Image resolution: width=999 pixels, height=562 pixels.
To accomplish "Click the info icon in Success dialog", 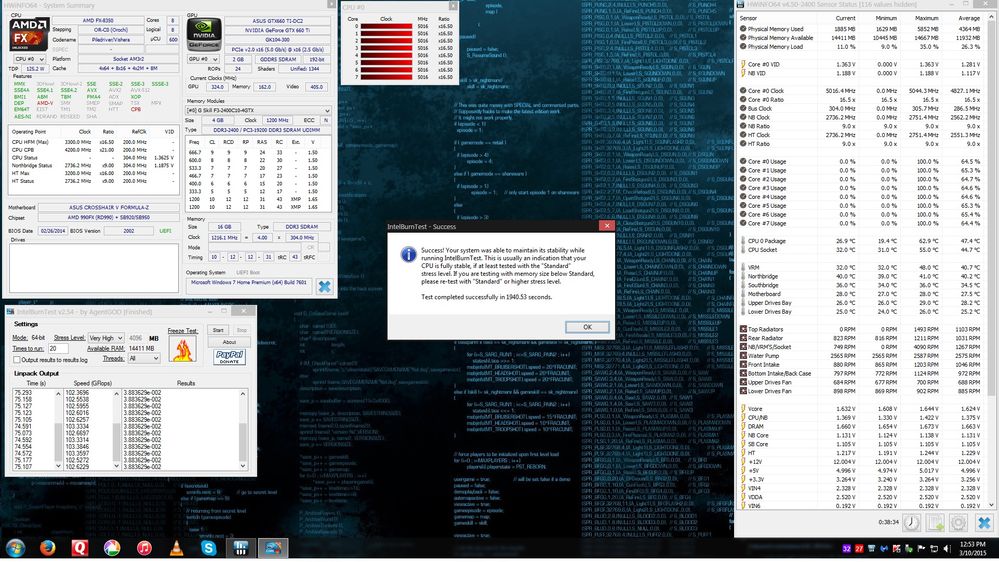I will point(408,255).
